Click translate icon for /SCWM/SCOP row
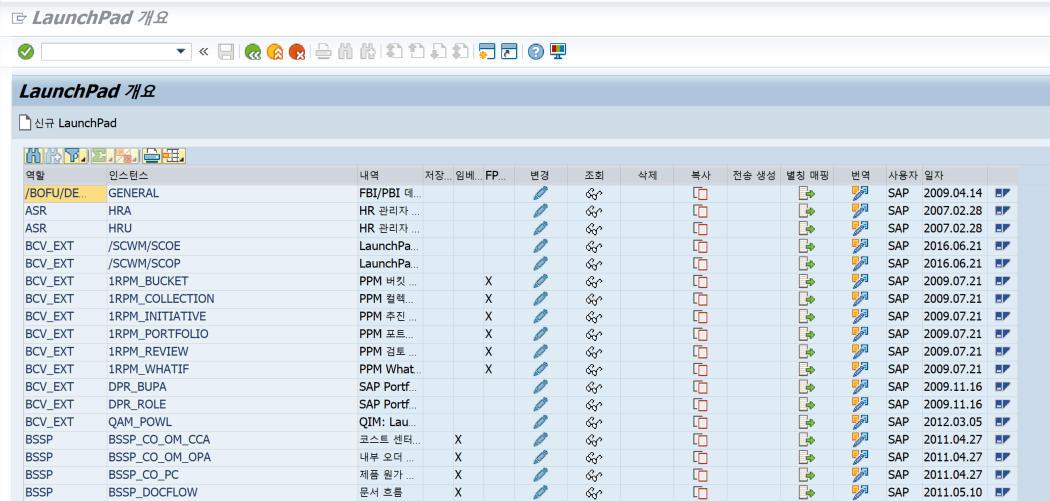Viewport: 1050px width, 501px height. click(x=860, y=263)
